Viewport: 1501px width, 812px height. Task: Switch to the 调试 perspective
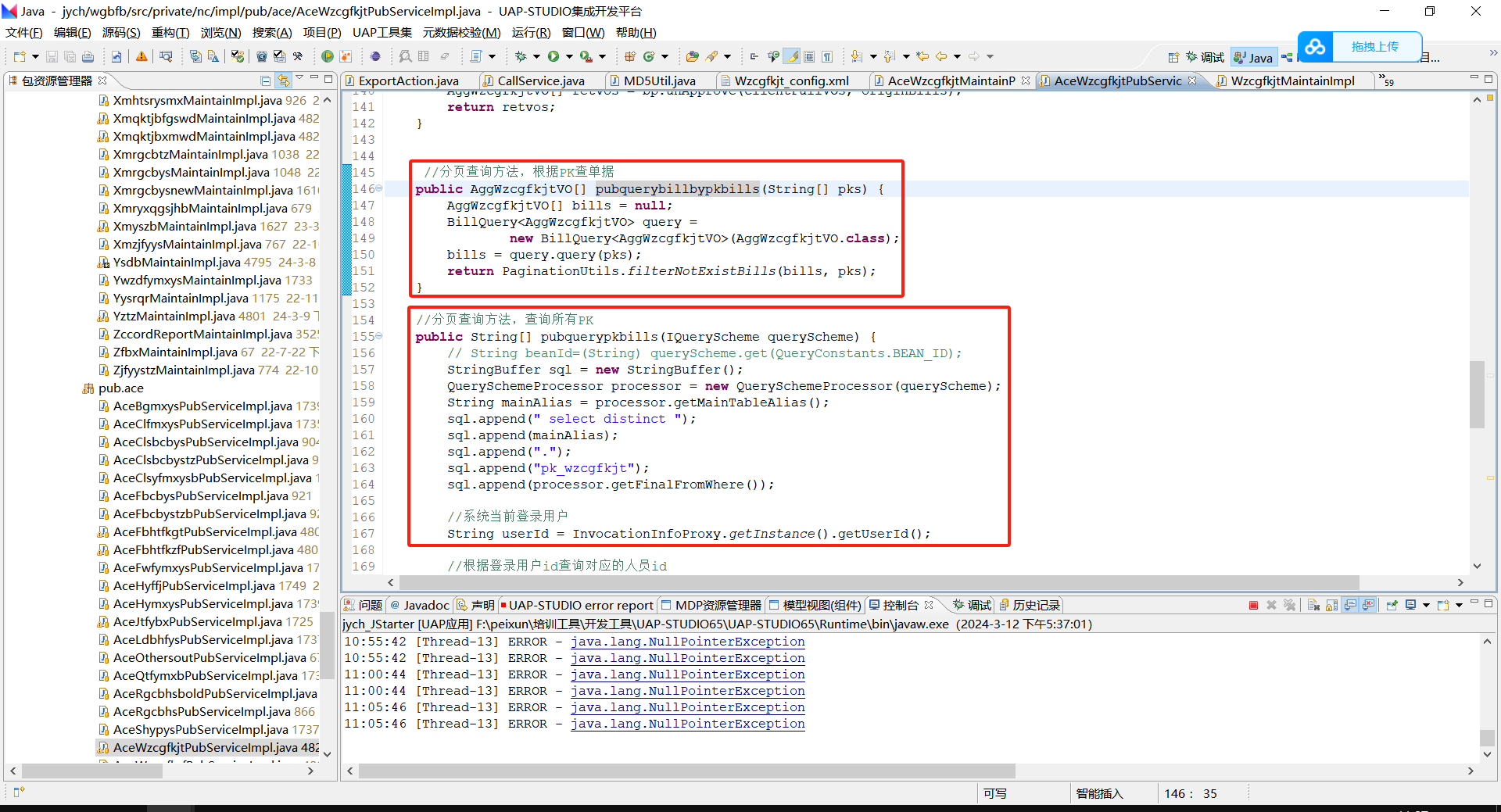[1205, 57]
